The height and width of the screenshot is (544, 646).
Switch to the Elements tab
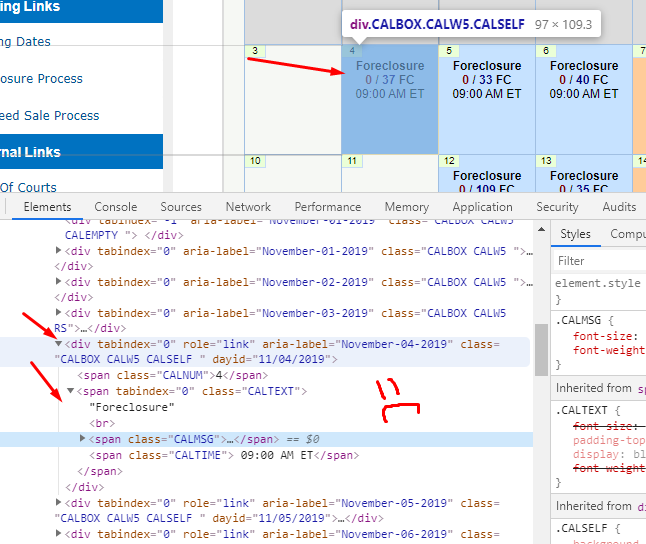pos(47,207)
